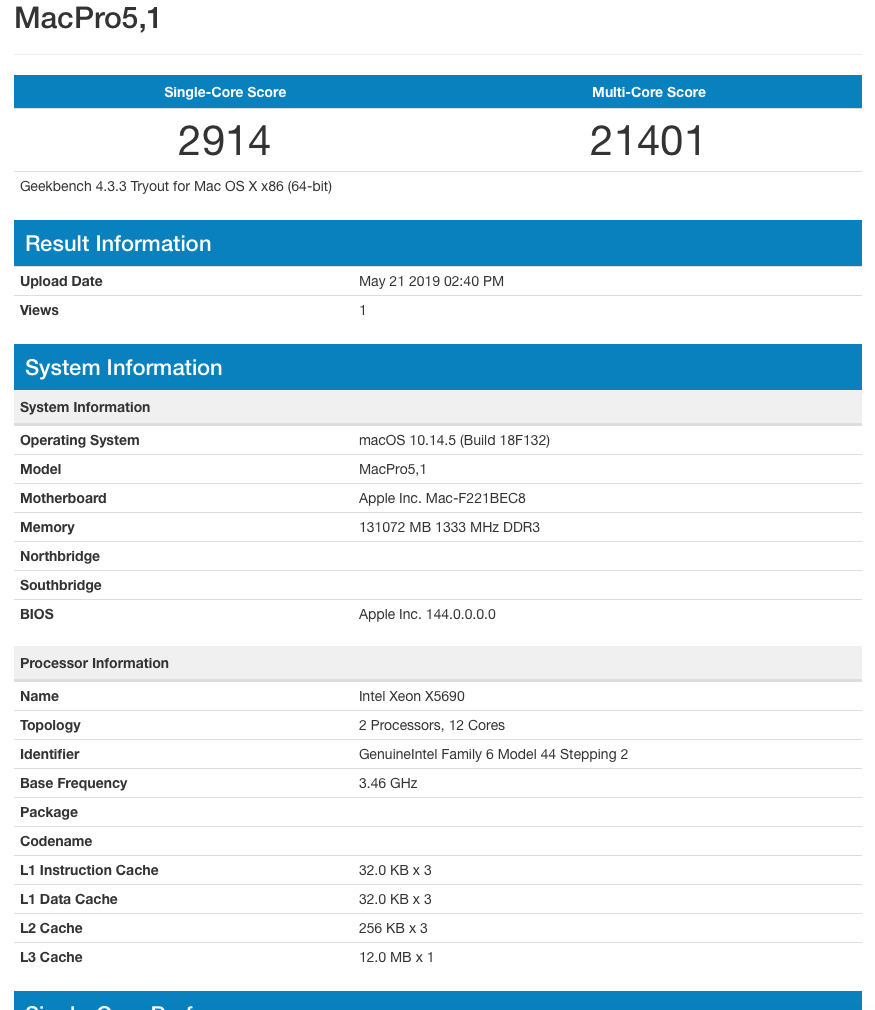Select the L1 Data Cache 32.0 KB value
Viewport: 875px width, 1010px height.
click(x=395, y=899)
